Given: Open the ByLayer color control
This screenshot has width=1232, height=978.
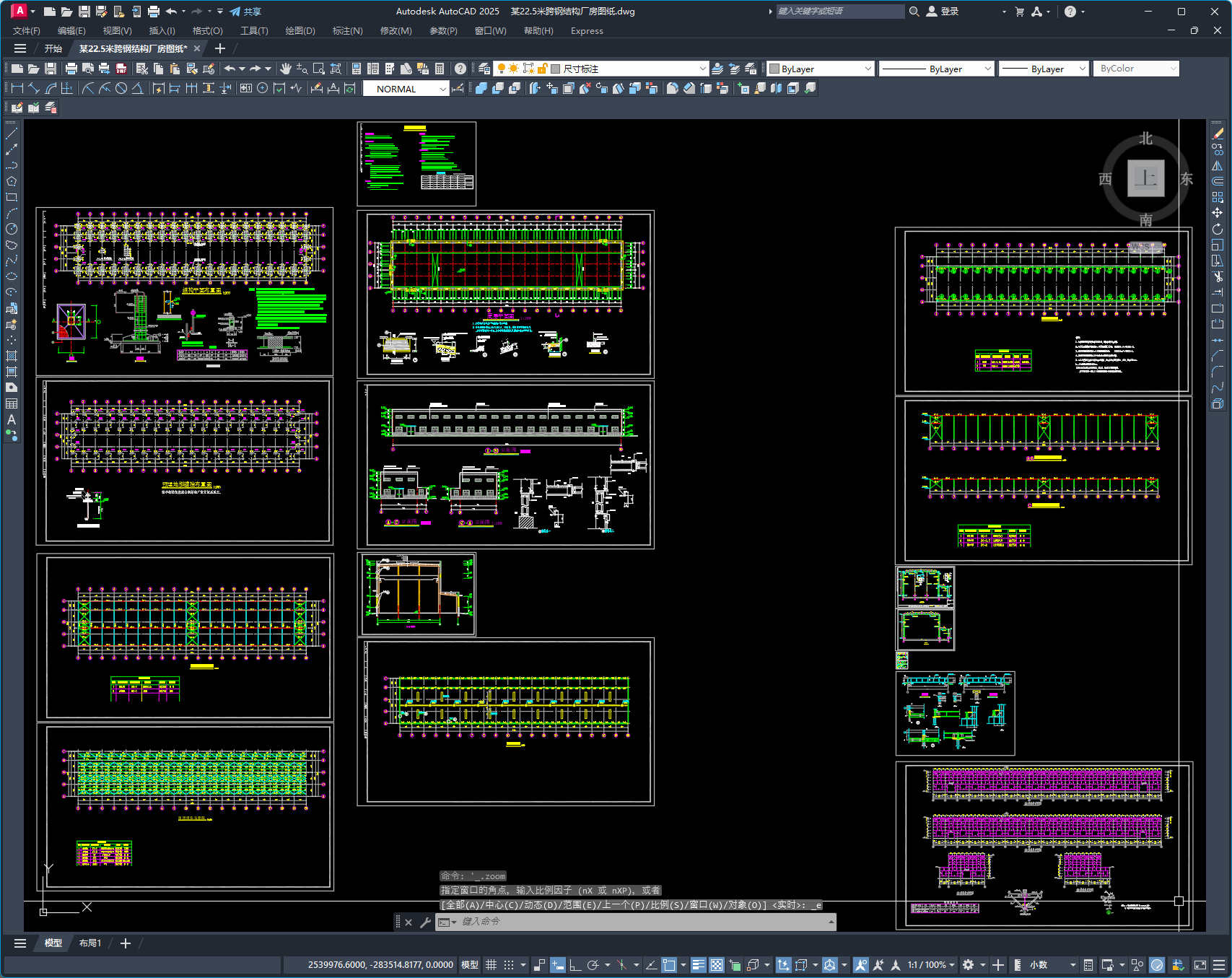Looking at the screenshot, I should click(x=821, y=69).
